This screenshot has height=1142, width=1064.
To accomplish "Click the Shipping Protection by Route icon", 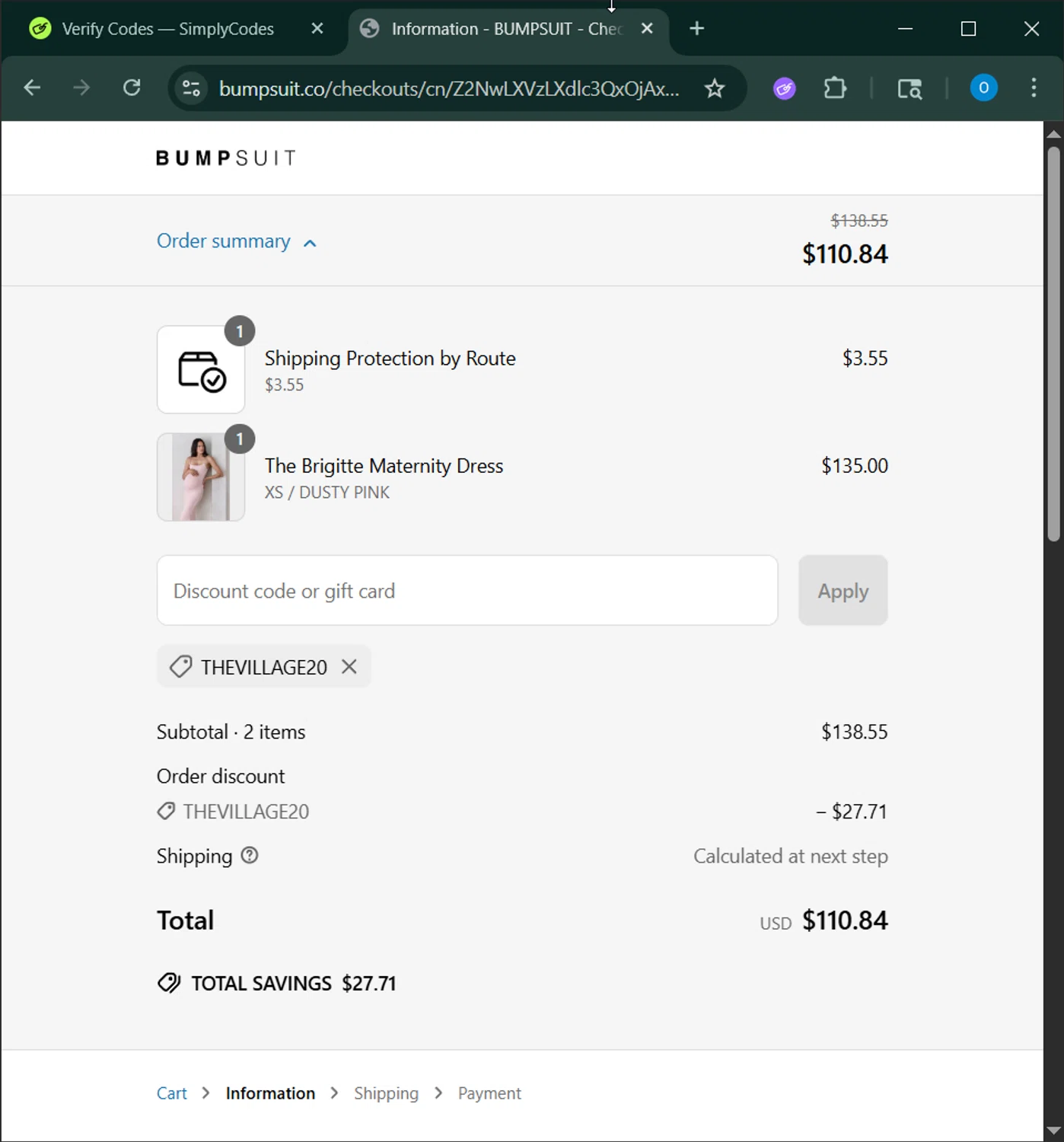I will [x=201, y=370].
